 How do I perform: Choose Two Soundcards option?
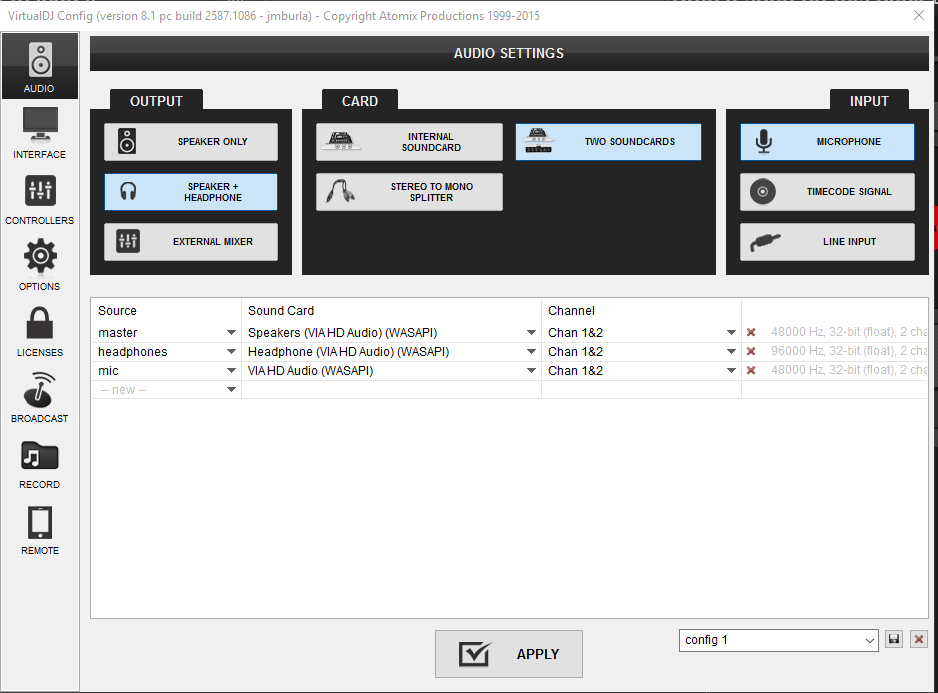pyautogui.click(x=608, y=142)
